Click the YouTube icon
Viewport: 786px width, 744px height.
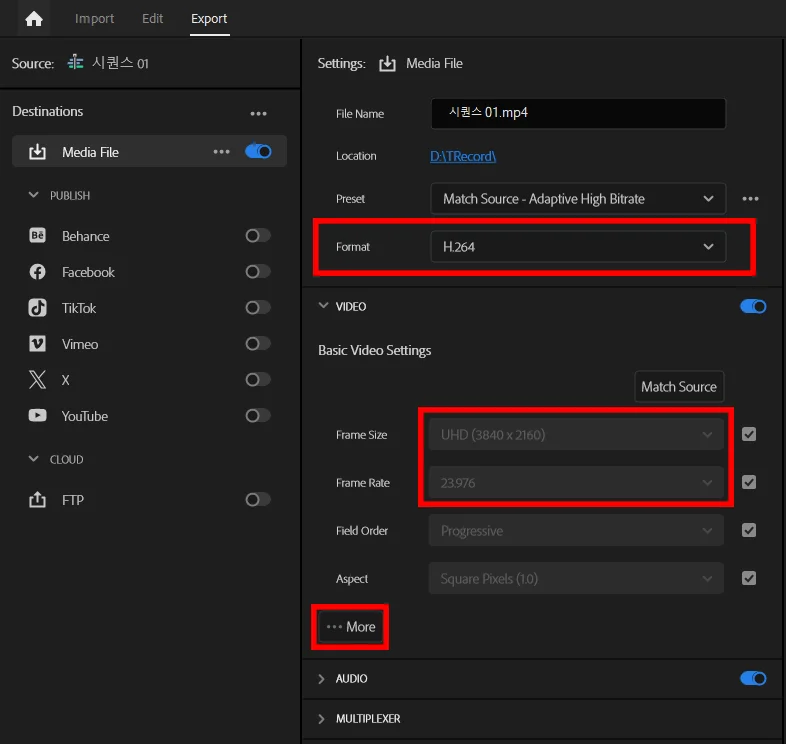coord(38,415)
